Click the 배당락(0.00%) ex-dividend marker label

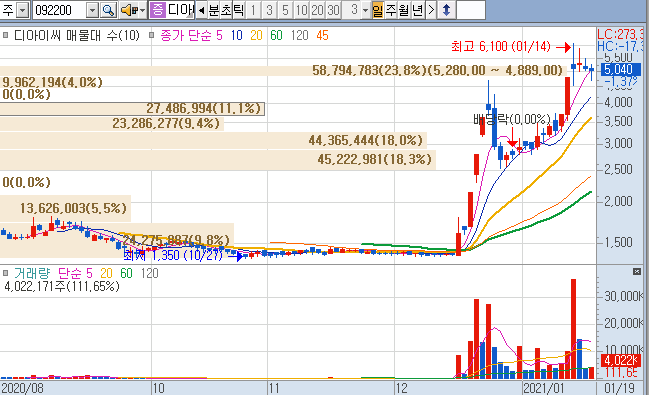click(512, 120)
